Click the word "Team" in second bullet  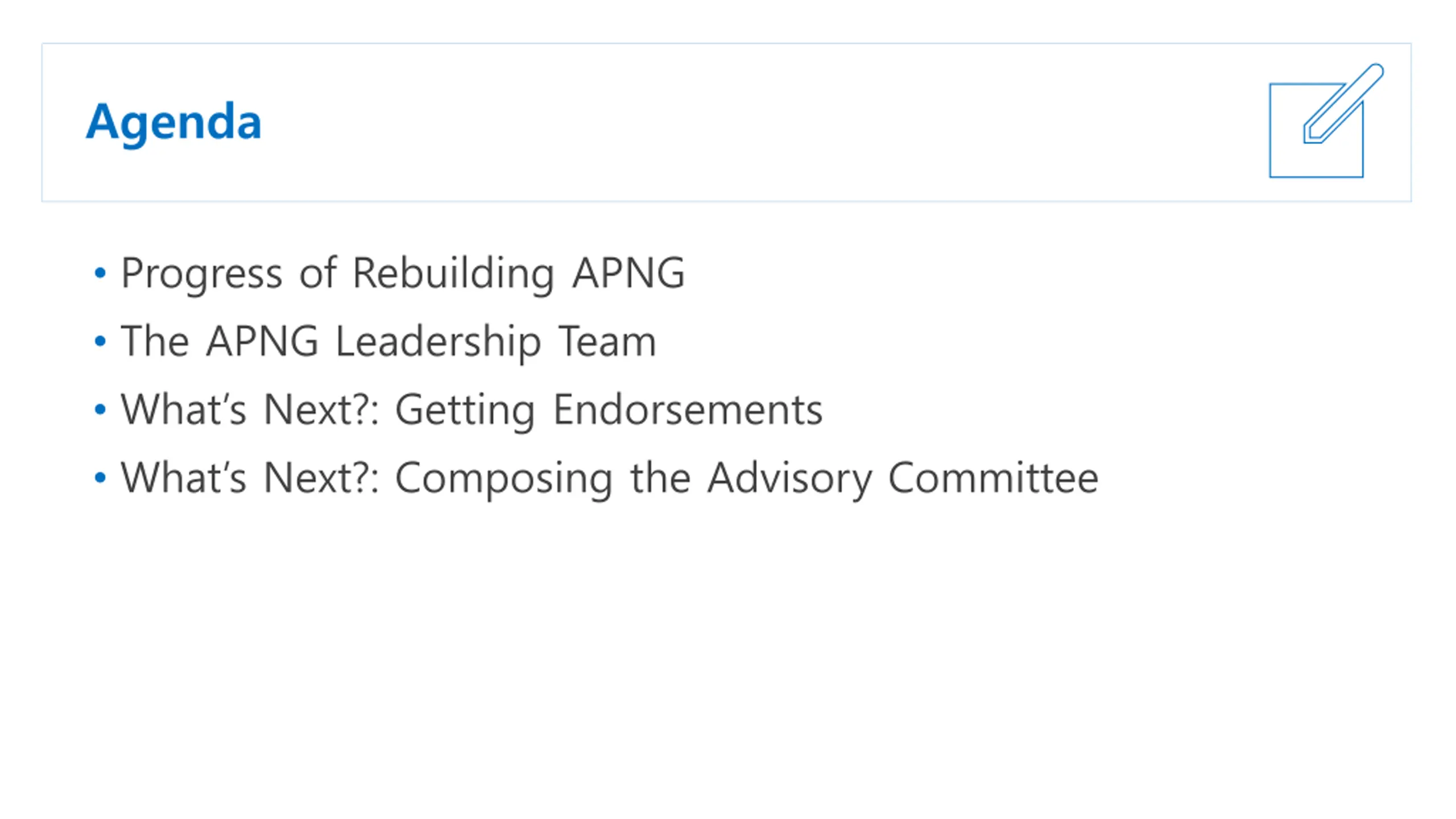pos(607,341)
